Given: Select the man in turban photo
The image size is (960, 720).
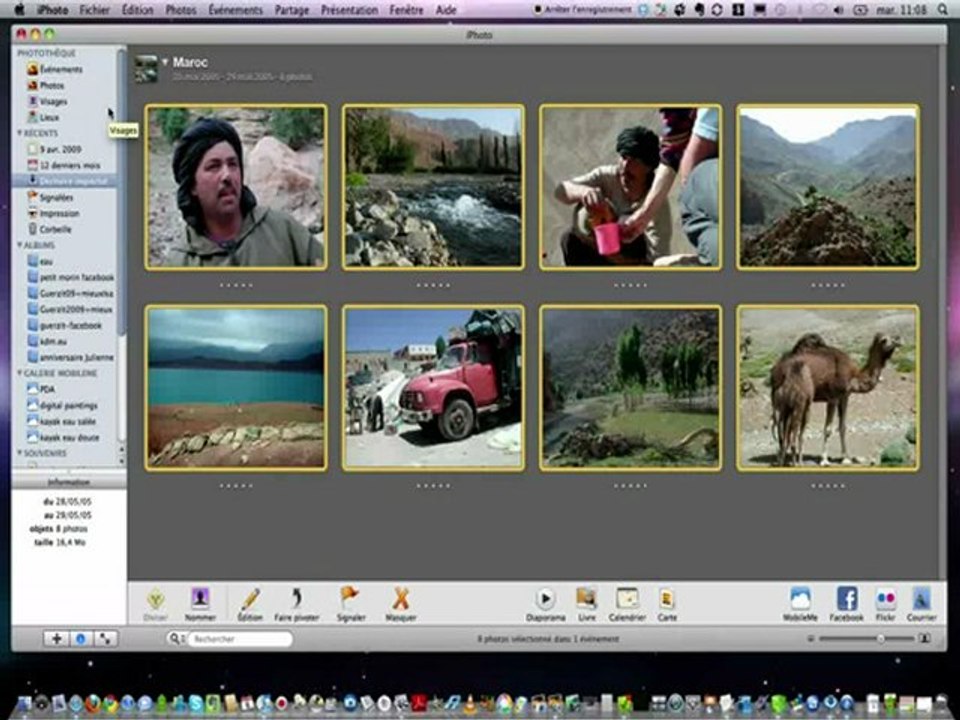Looking at the screenshot, I should tap(236, 187).
